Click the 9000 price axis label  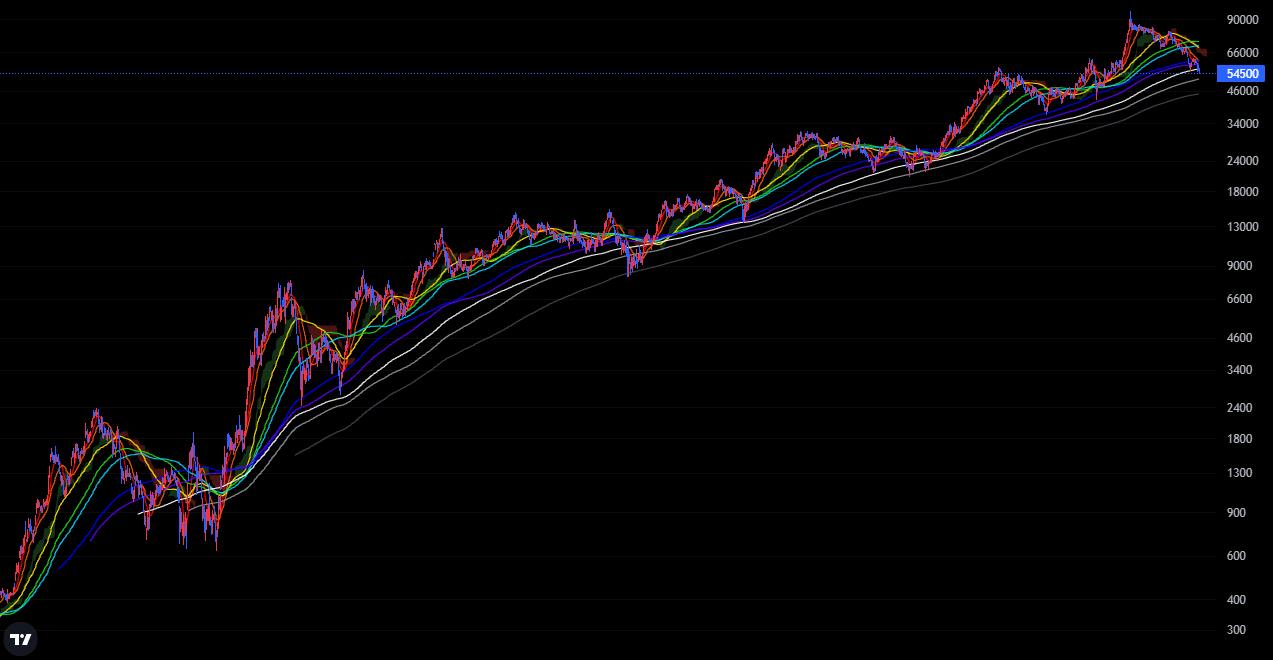pos(1241,266)
